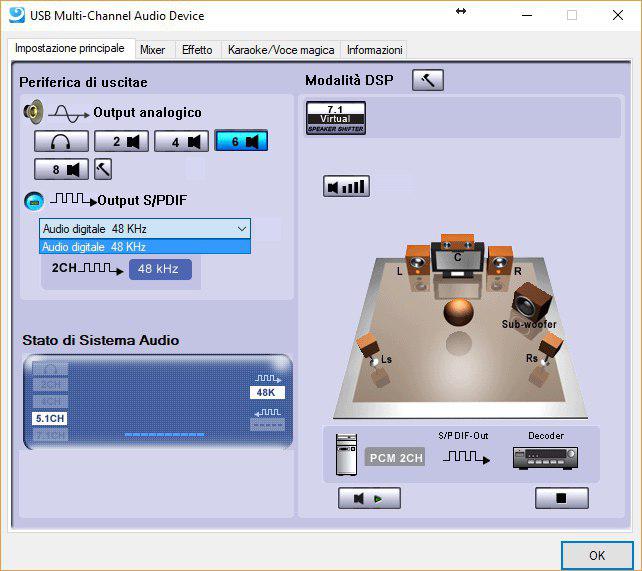
Task: Click the S/PDIF output status icon
Action: pyautogui.click(x=268, y=378)
